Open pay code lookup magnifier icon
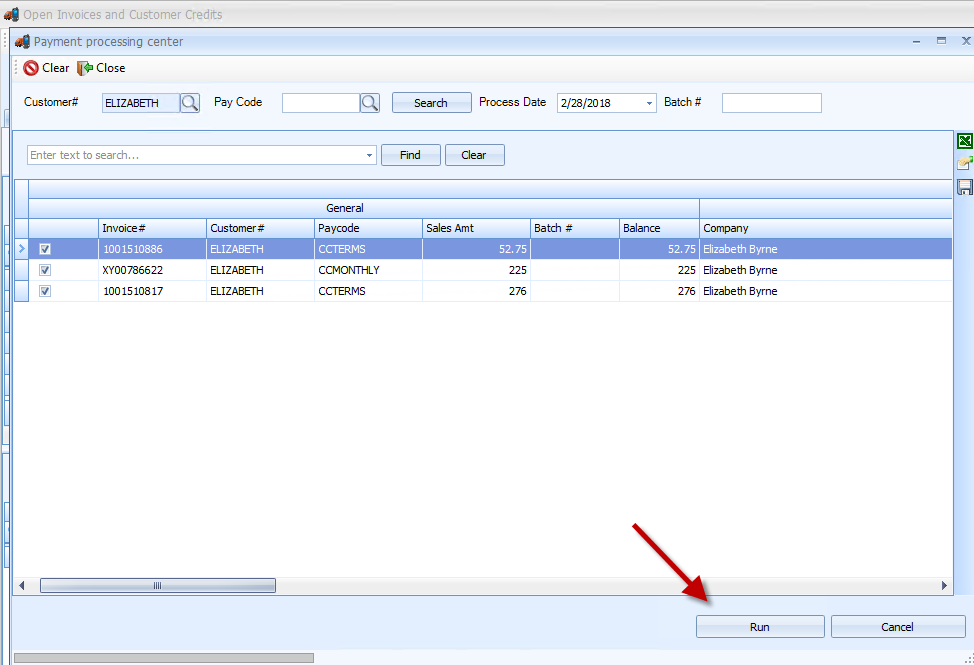 (370, 102)
